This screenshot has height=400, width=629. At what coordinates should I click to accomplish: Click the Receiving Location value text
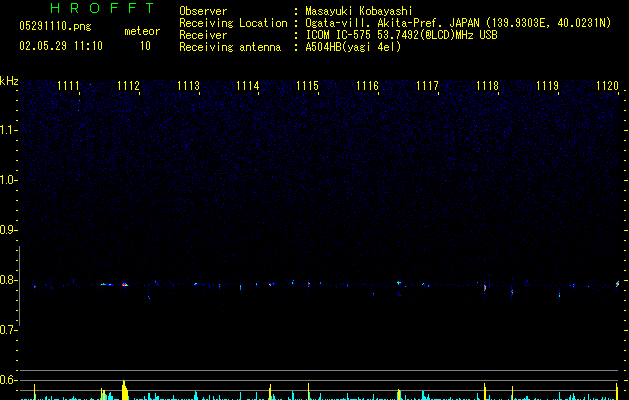[458, 23]
